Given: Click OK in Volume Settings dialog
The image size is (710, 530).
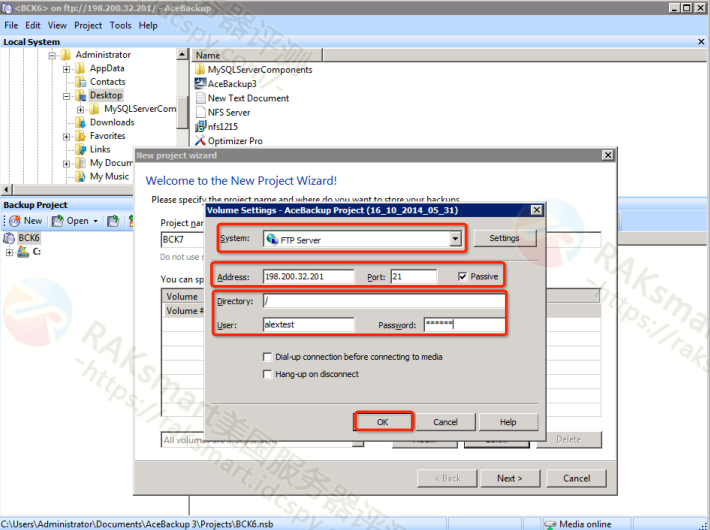Looking at the screenshot, I should tap(383, 422).
